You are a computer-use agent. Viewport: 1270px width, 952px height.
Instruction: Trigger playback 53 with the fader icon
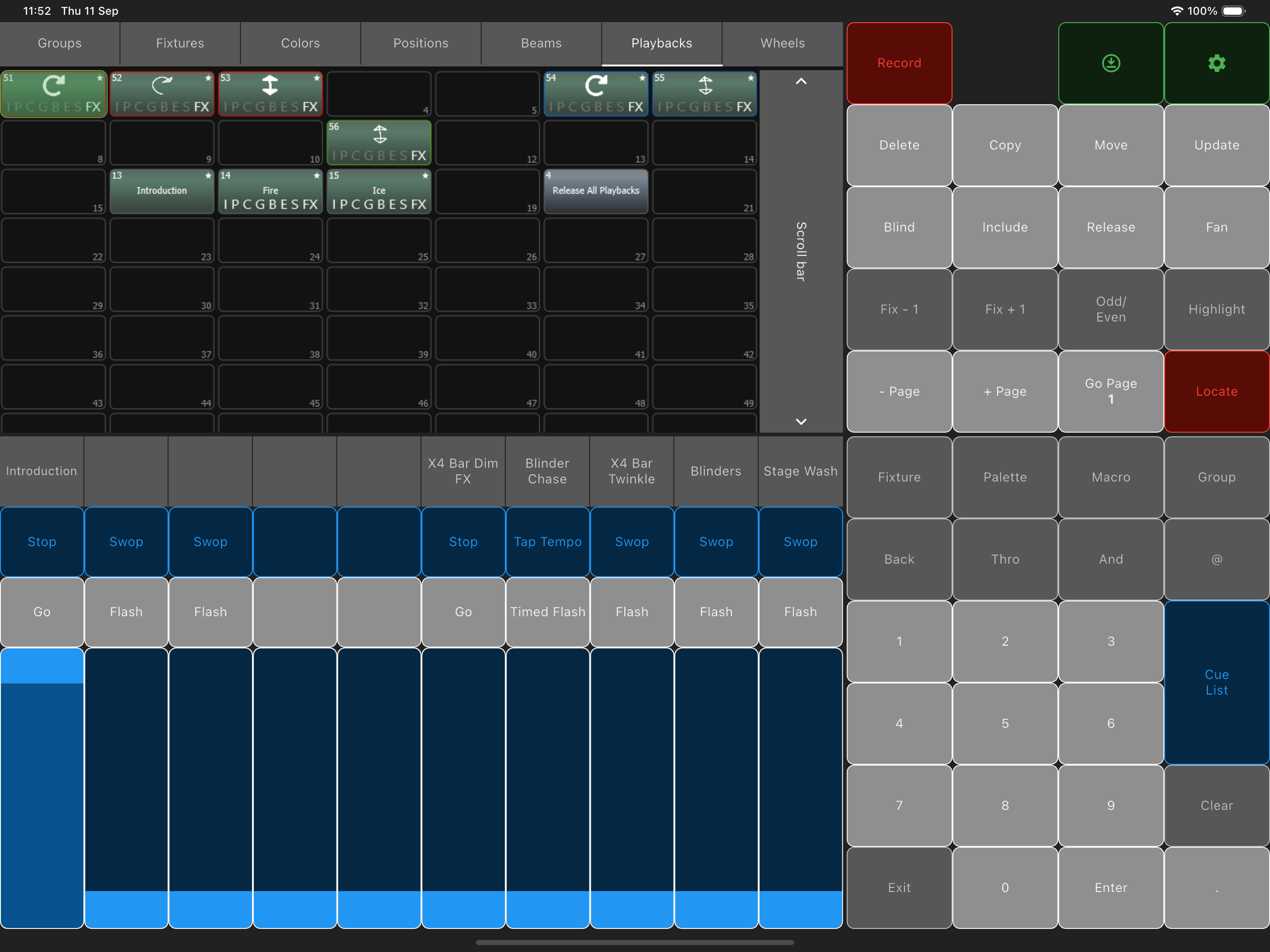coord(270,94)
